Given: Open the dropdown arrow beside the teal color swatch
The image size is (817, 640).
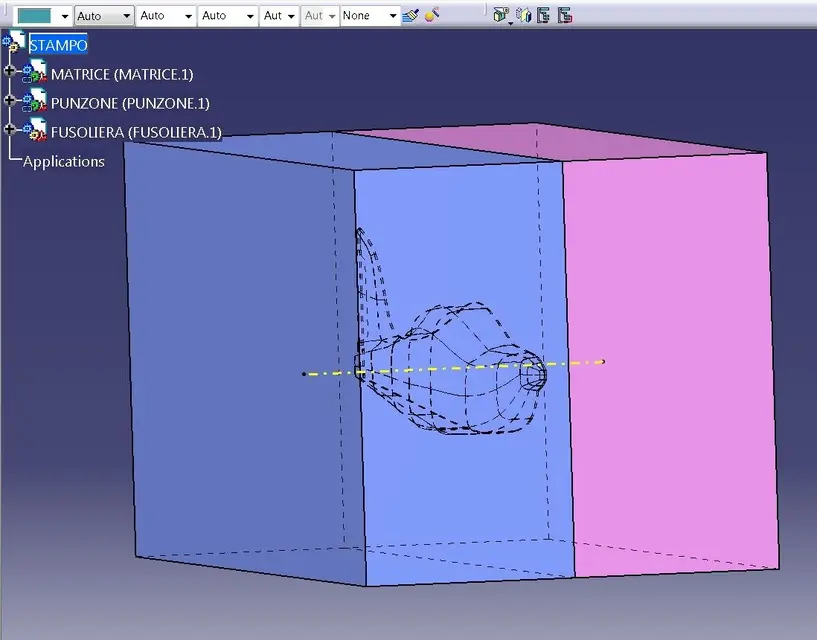Looking at the screenshot, I should point(64,16).
